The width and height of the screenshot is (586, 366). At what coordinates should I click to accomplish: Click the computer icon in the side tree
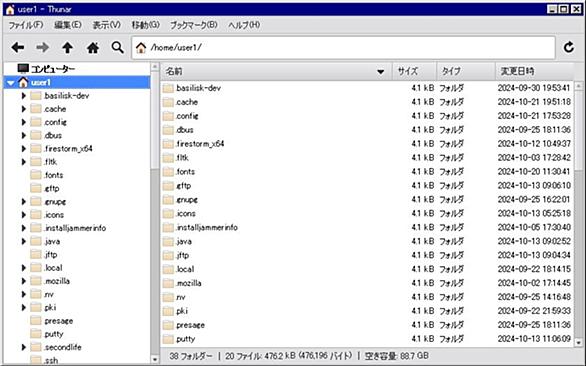click(23, 69)
